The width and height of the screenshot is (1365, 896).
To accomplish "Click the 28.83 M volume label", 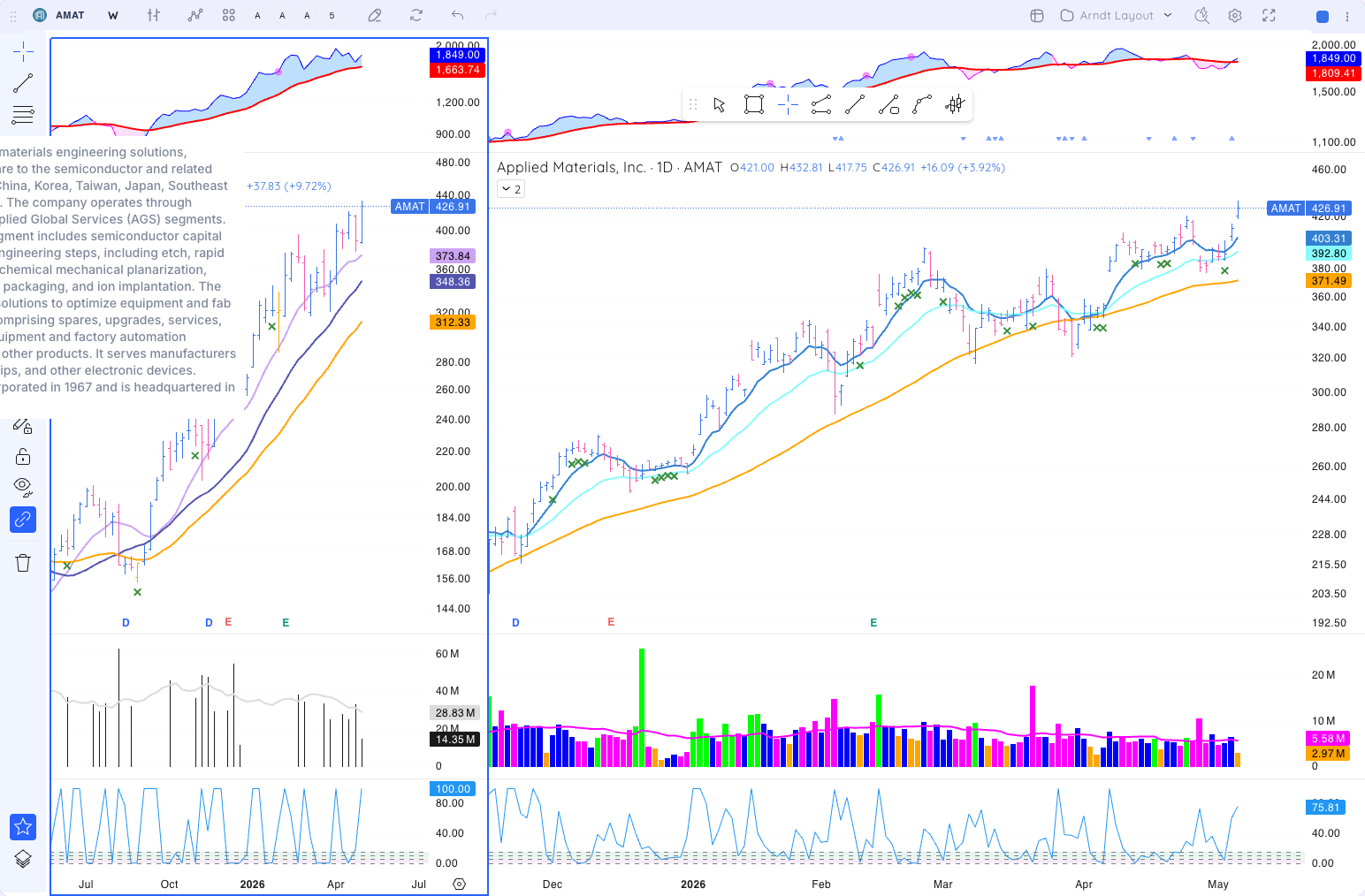I will [x=455, y=713].
